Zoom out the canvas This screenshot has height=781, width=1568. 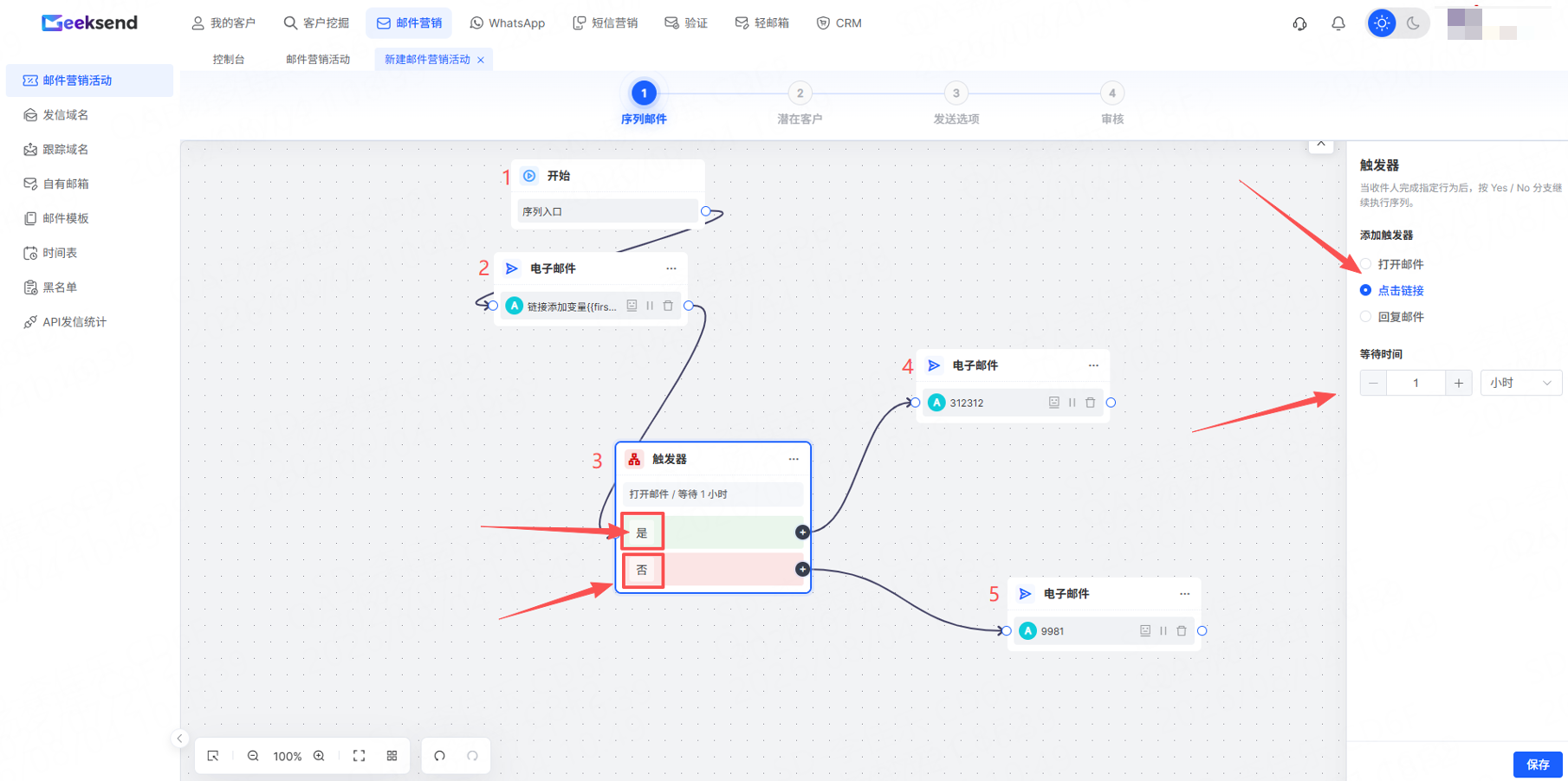tap(253, 756)
